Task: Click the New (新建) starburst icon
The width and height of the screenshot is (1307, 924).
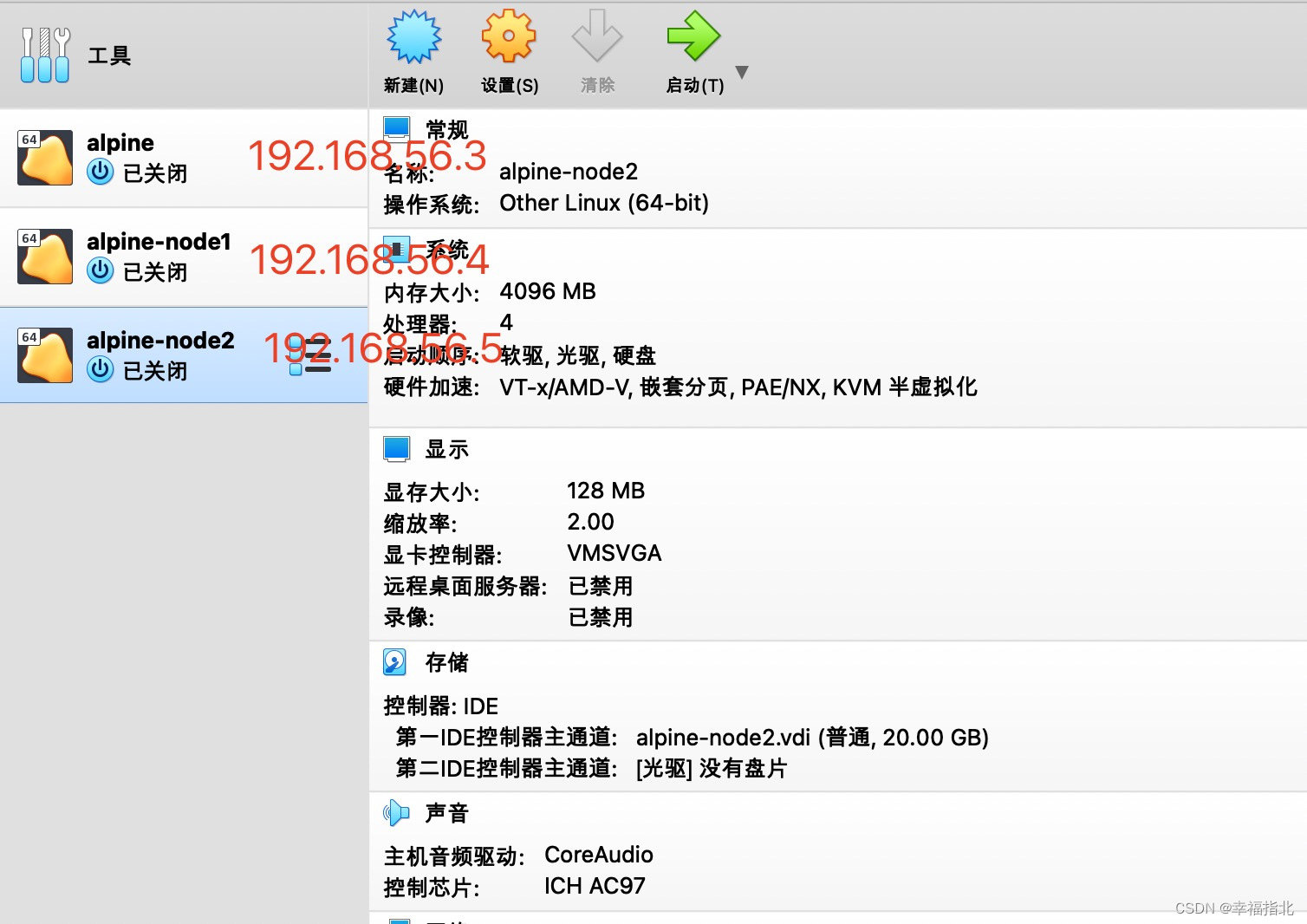Action: (x=414, y=36)
